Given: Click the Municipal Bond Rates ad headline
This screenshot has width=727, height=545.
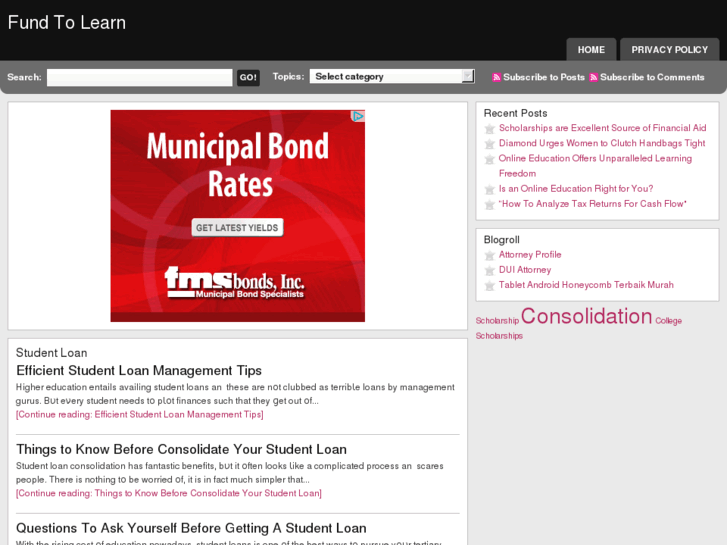Looking at the screenshot, I should click(x=238, y=165).
